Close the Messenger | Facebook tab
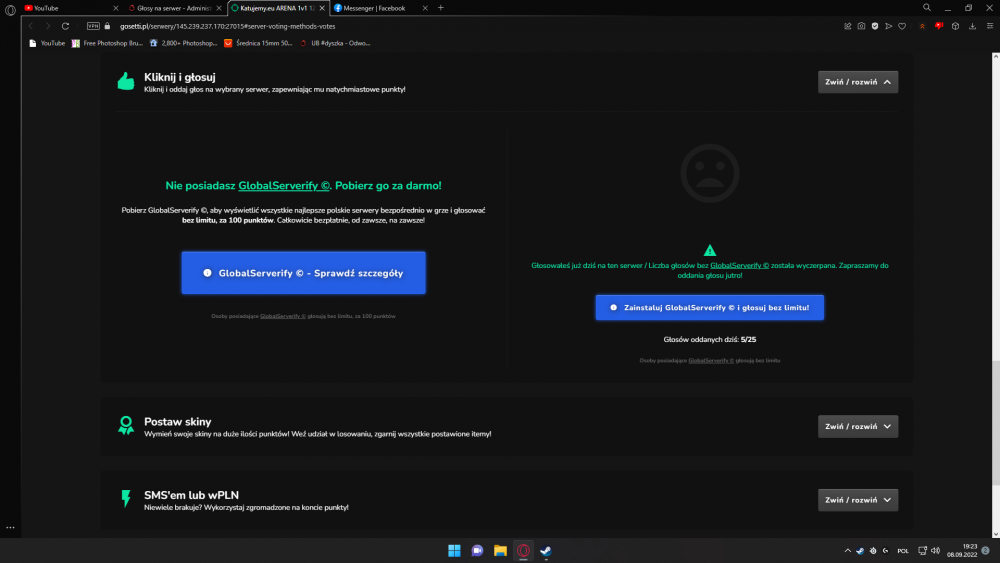This screenshot has height=563, width=1000. pyautogui.click(x=425, y=8)
